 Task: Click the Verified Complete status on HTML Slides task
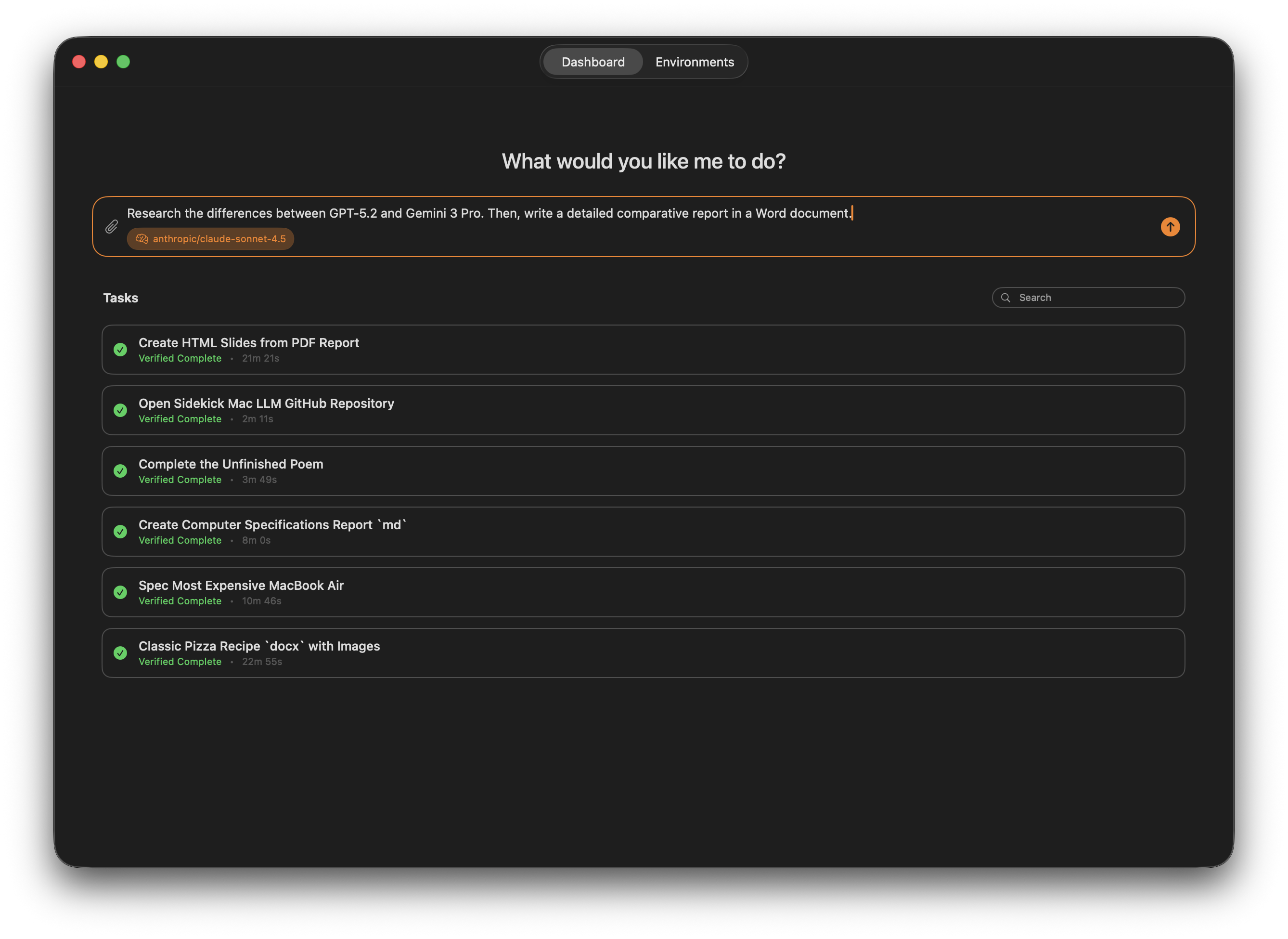click(180, 358)
